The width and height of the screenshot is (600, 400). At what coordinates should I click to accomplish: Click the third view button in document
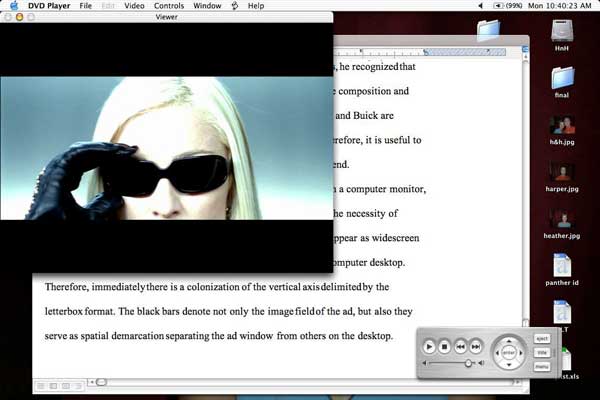click(x=65, y=386)
